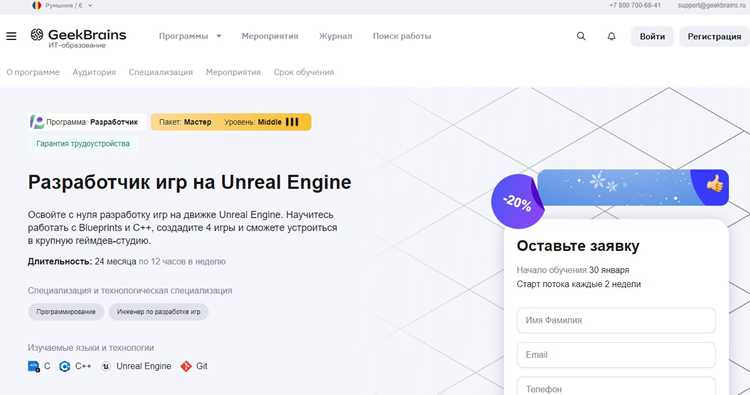Select the Инженер по разработке игр tag

158,312
